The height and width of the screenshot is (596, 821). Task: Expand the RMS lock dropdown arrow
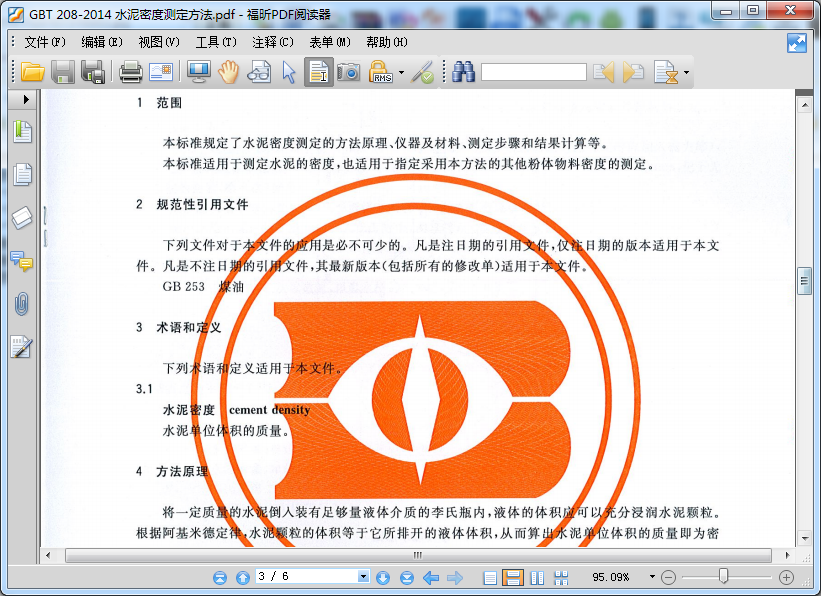click(x=402, y=72)
